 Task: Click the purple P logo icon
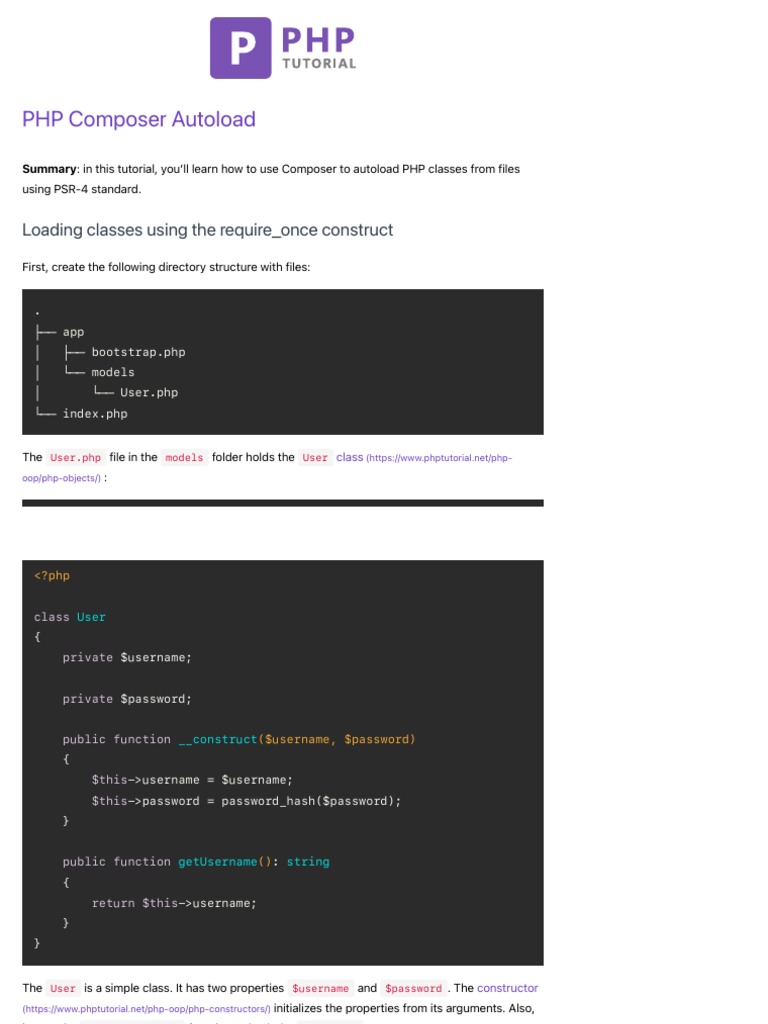(x=240, y=48)
